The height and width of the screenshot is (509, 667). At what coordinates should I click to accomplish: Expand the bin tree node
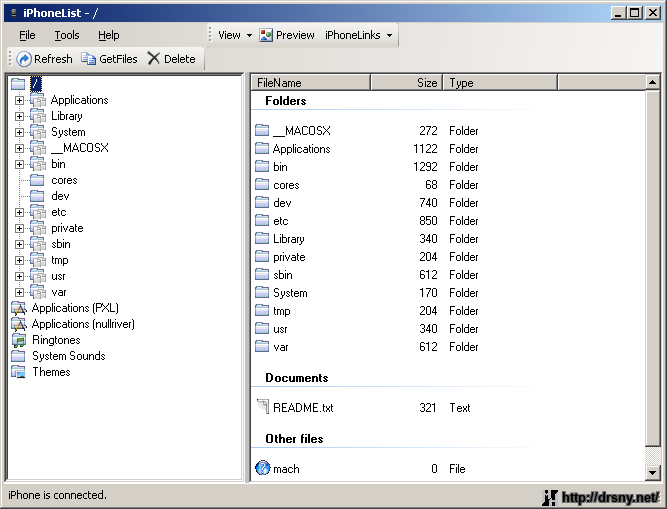click(19, 164)
